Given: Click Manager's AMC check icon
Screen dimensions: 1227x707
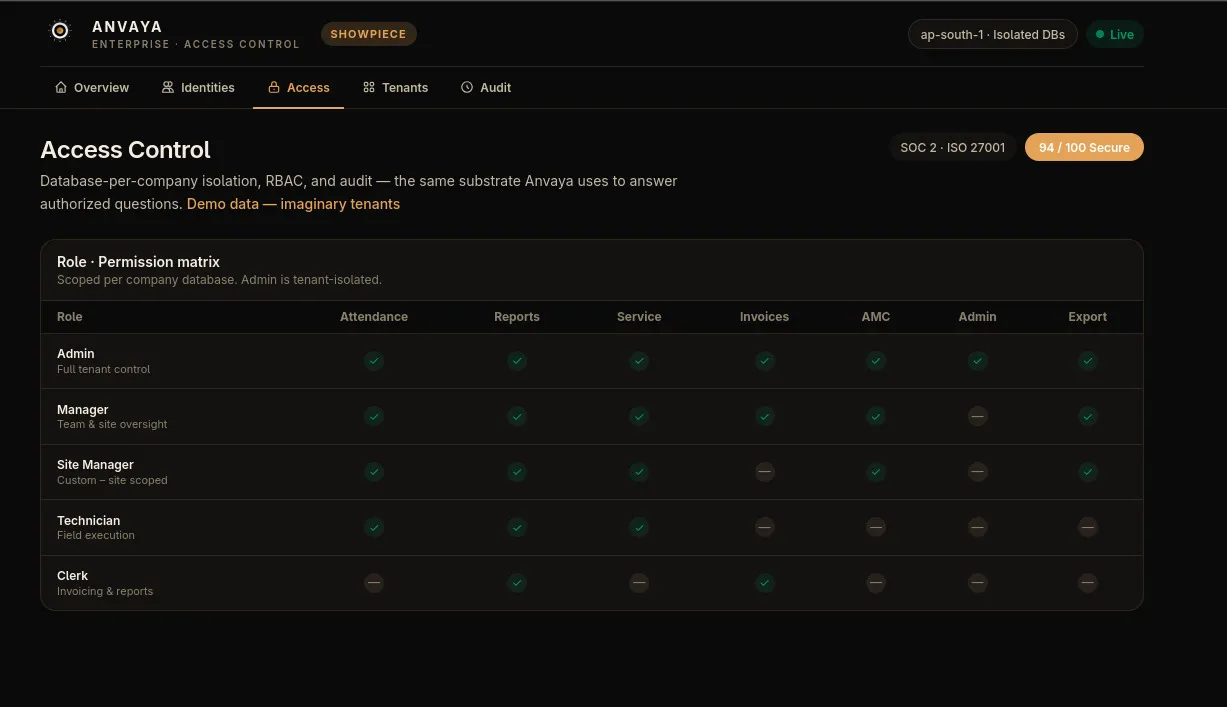Looking at the screenshot, I should click(x=876, y=416).
